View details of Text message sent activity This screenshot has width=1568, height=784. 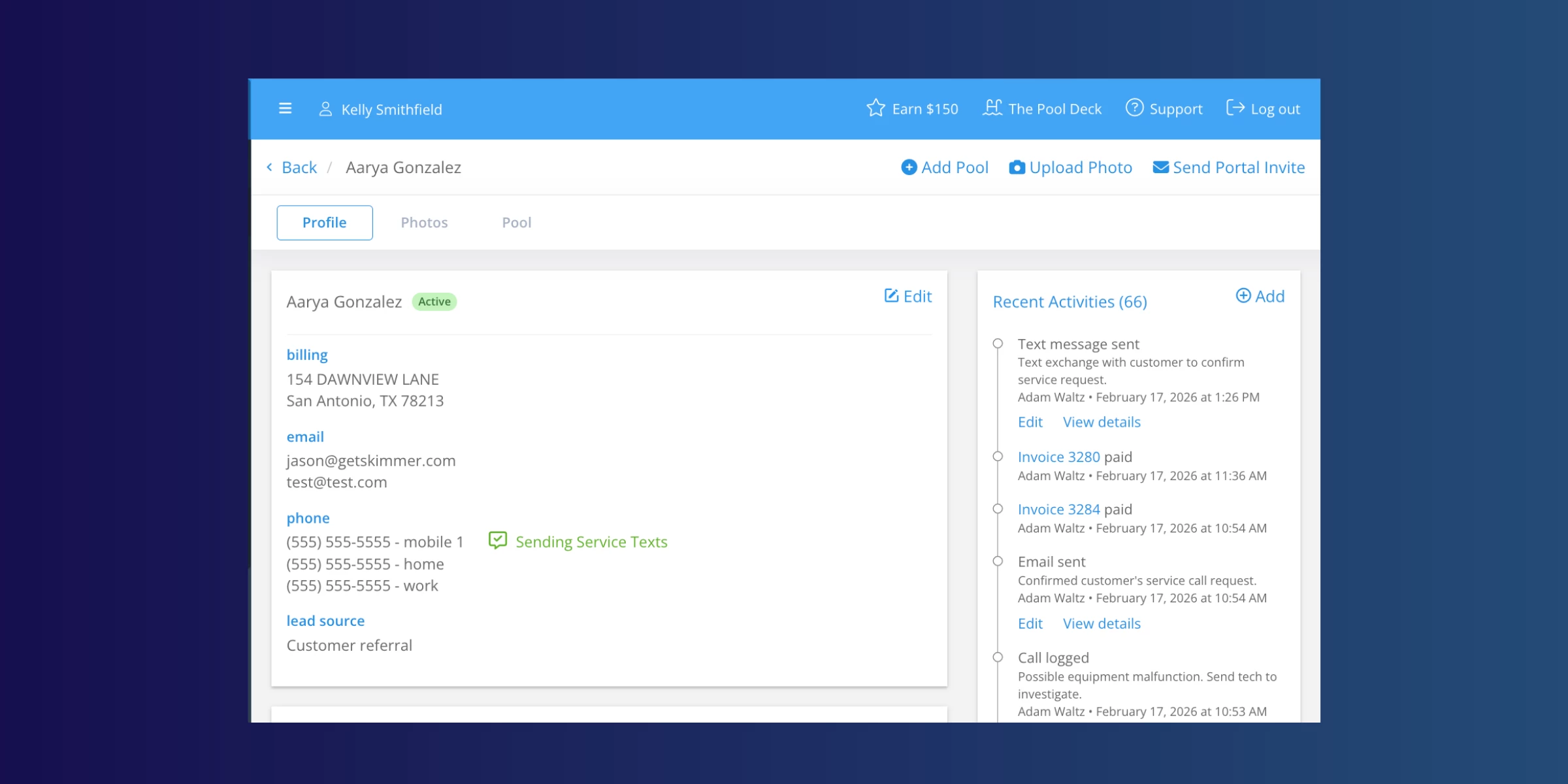click(1102, 422)
